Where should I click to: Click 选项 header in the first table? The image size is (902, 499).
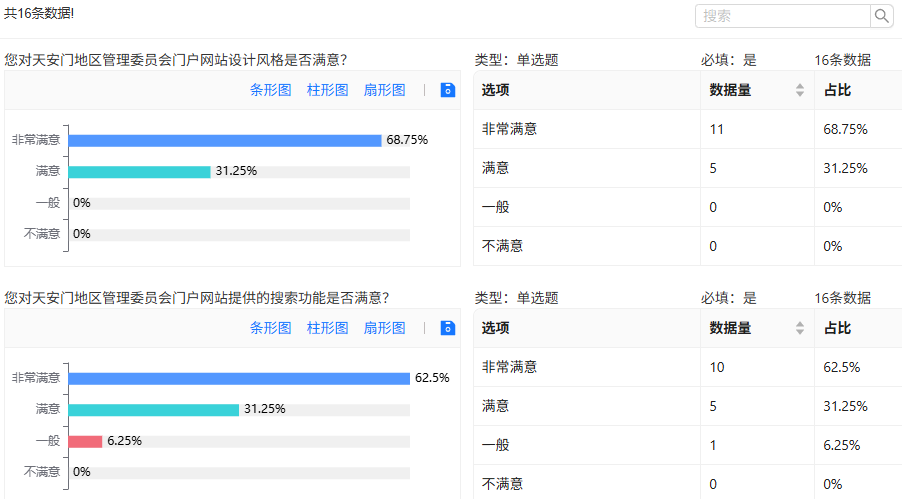pyautogui.click(x=496, y=91)
